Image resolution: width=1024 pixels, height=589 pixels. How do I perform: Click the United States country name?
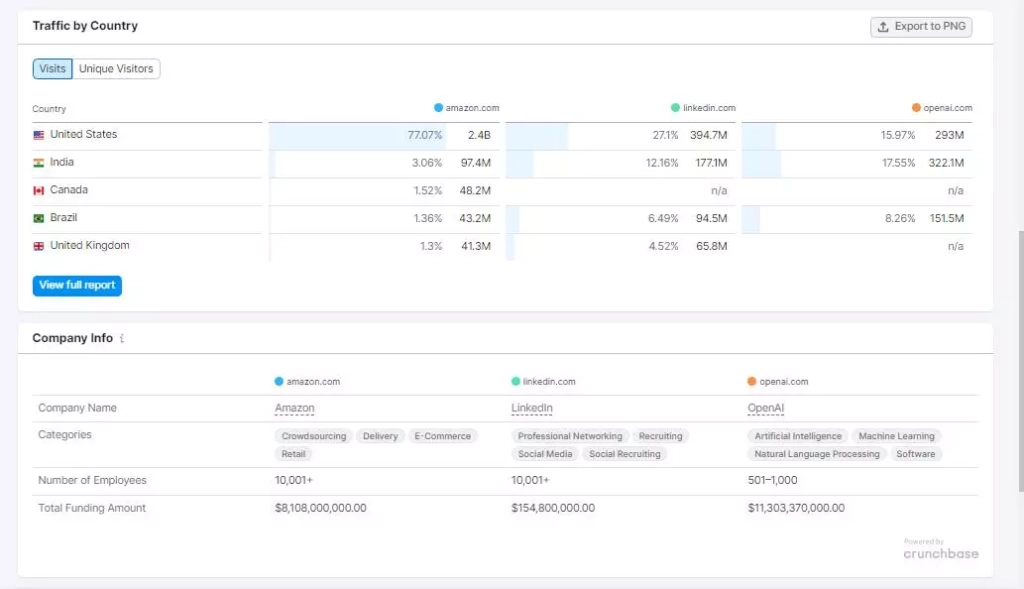pos(84,135)
